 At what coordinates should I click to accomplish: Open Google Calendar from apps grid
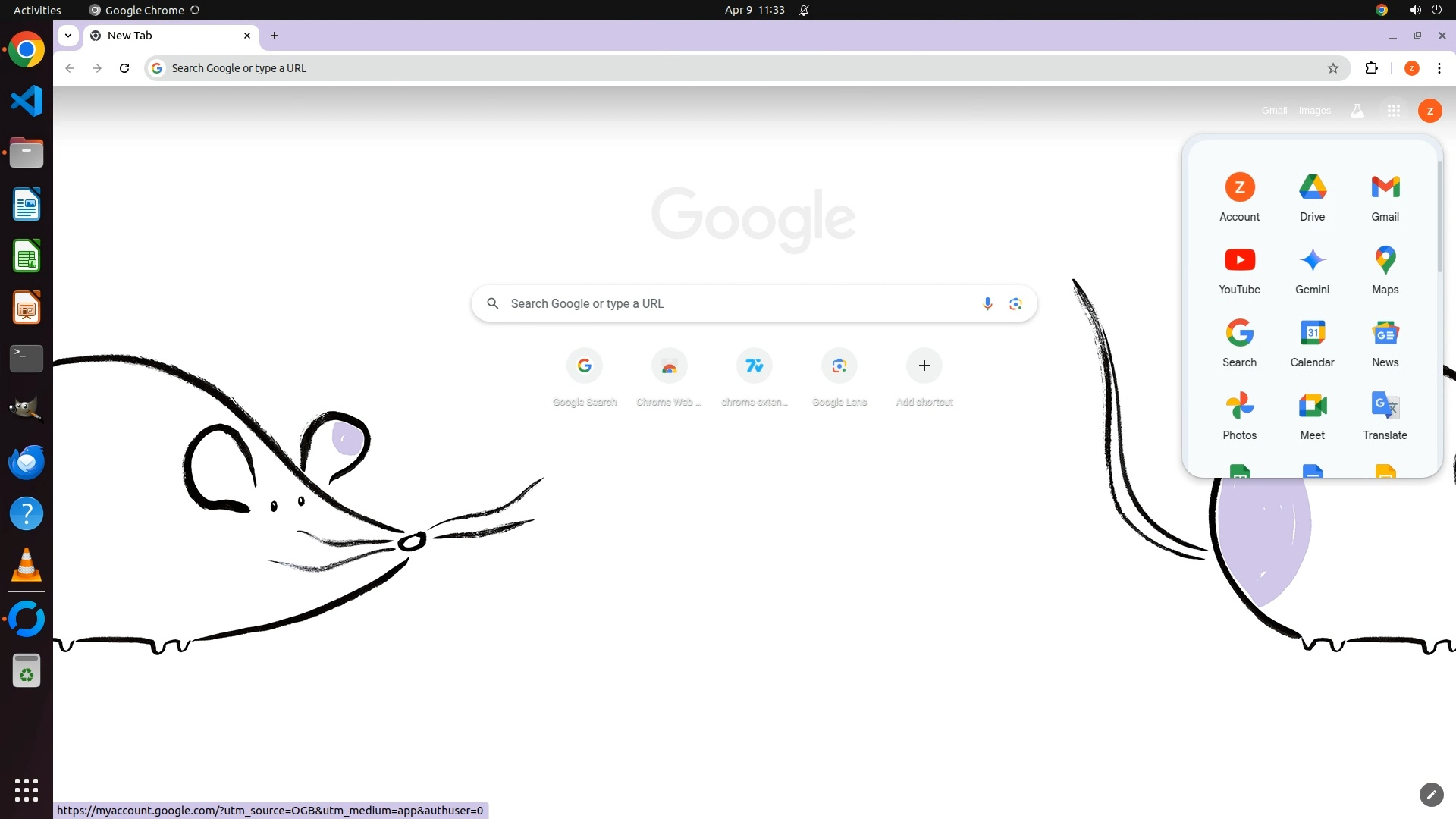(1312, 341)
